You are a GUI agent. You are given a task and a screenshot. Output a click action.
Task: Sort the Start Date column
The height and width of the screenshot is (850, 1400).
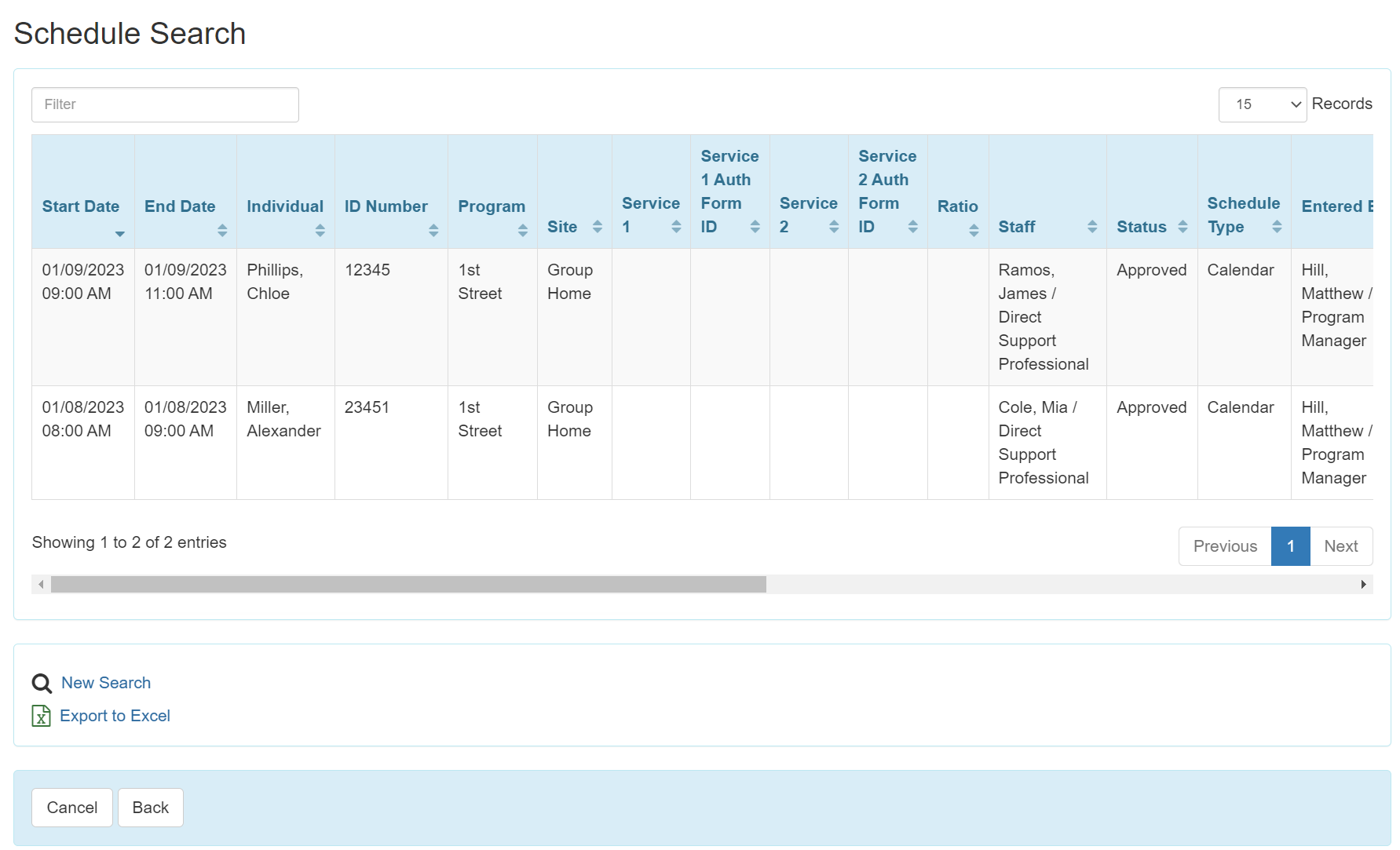click(x=119, y=233)
